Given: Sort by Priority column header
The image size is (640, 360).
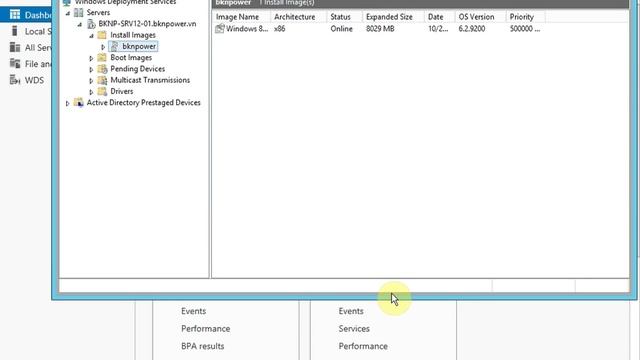Looking at the screenshot, I should click(x=526, y=17).
